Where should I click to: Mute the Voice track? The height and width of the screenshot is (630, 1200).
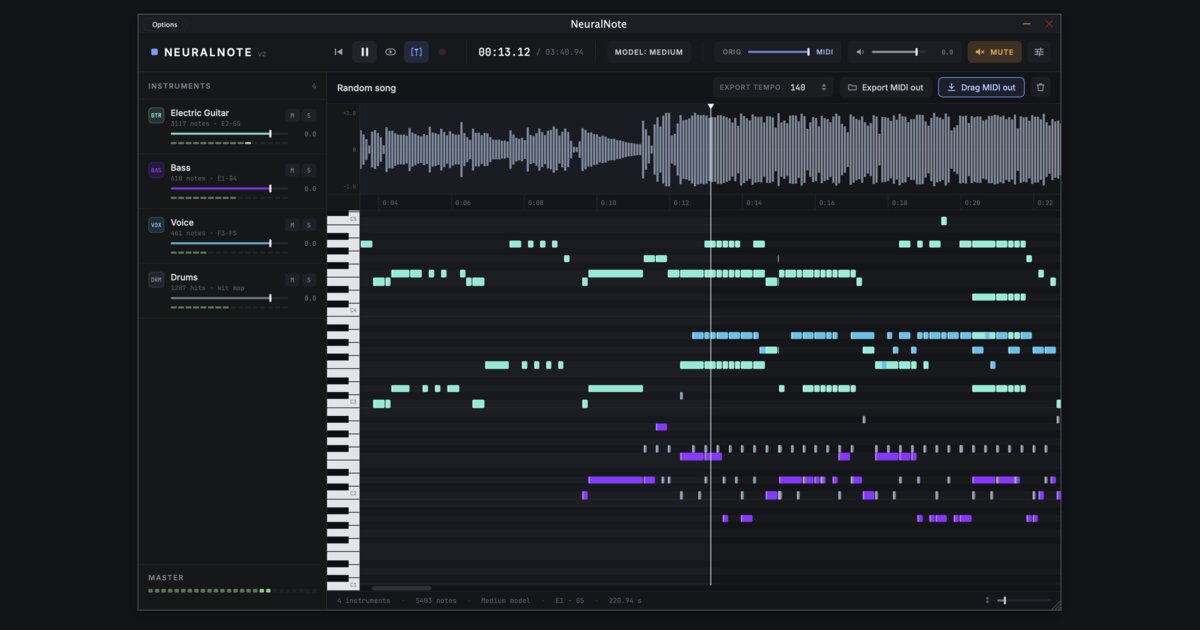[292, 225]
